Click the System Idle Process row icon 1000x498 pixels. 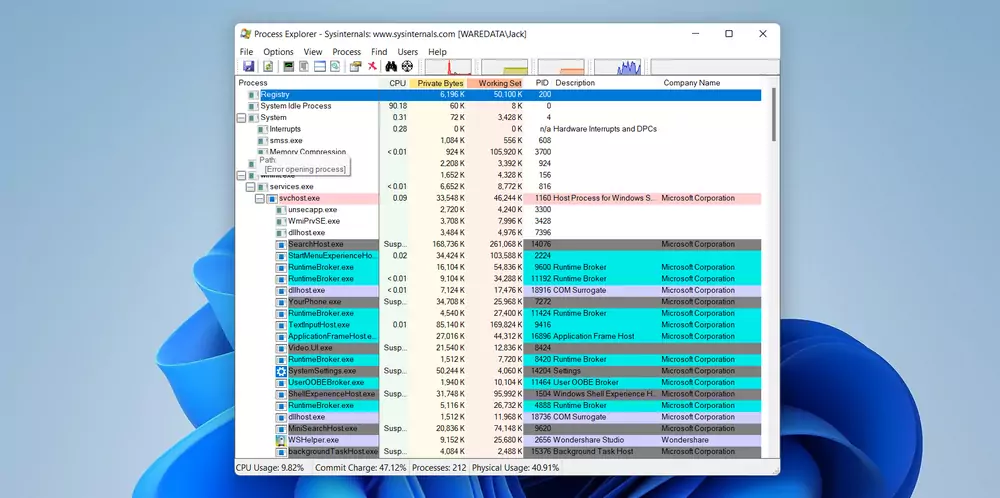253,106
